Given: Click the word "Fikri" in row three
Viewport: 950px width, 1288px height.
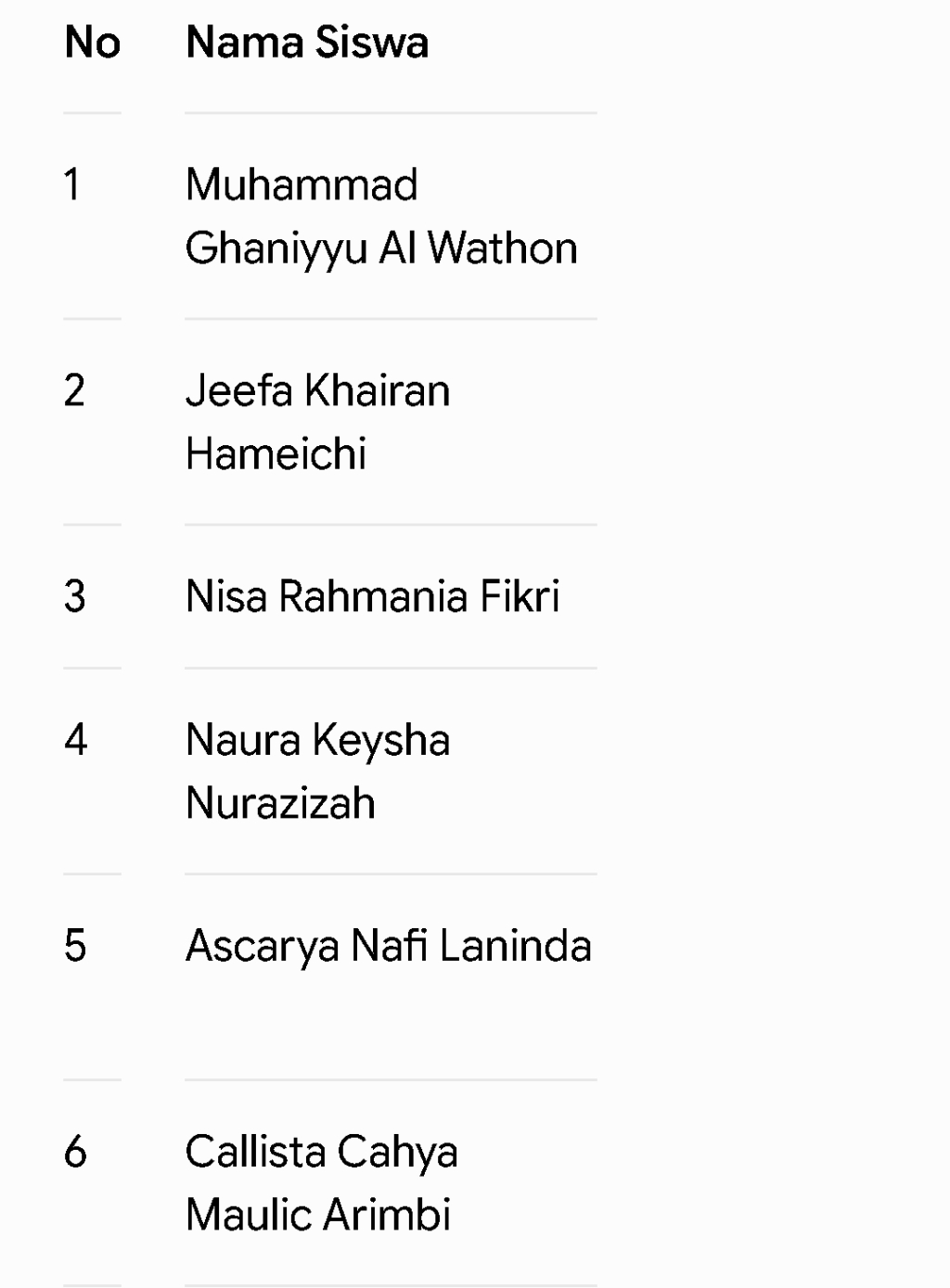Looking at the screenshot, I should pyautogui.click(x=520, y=596).
